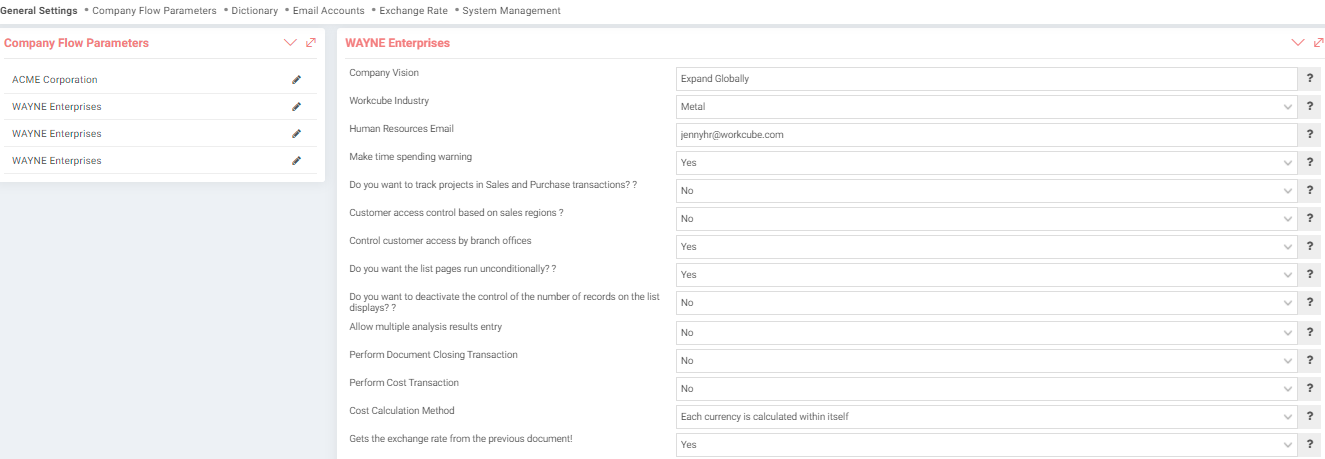The height and width of the screenshot is (459, 1325).
Task: Show help for list pages run unconditionally
Action: coord(1310,275)
